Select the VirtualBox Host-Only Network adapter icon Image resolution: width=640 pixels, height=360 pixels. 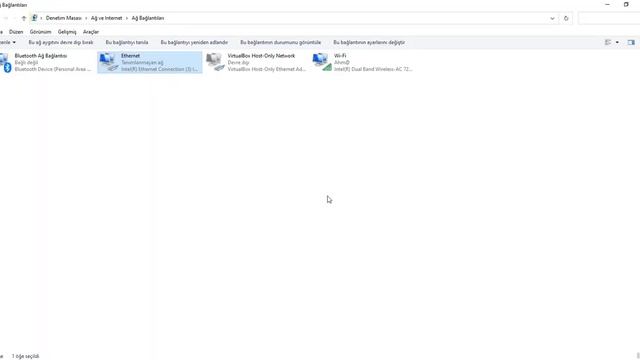coord(215,62)
